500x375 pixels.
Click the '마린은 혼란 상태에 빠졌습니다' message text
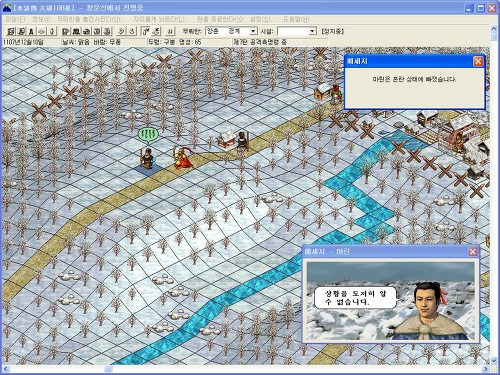click(414, 79)
